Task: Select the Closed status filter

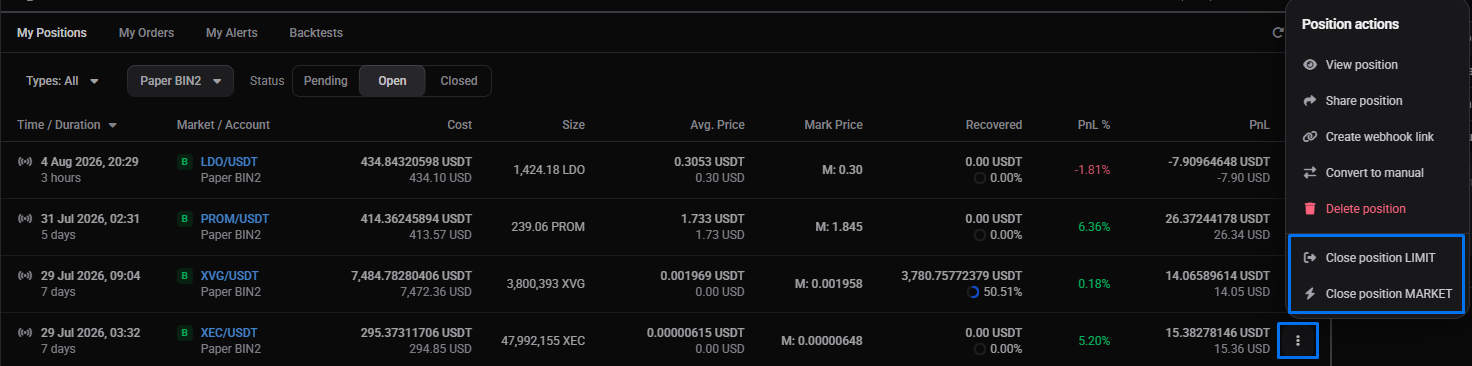Action: tap(459, 81)
